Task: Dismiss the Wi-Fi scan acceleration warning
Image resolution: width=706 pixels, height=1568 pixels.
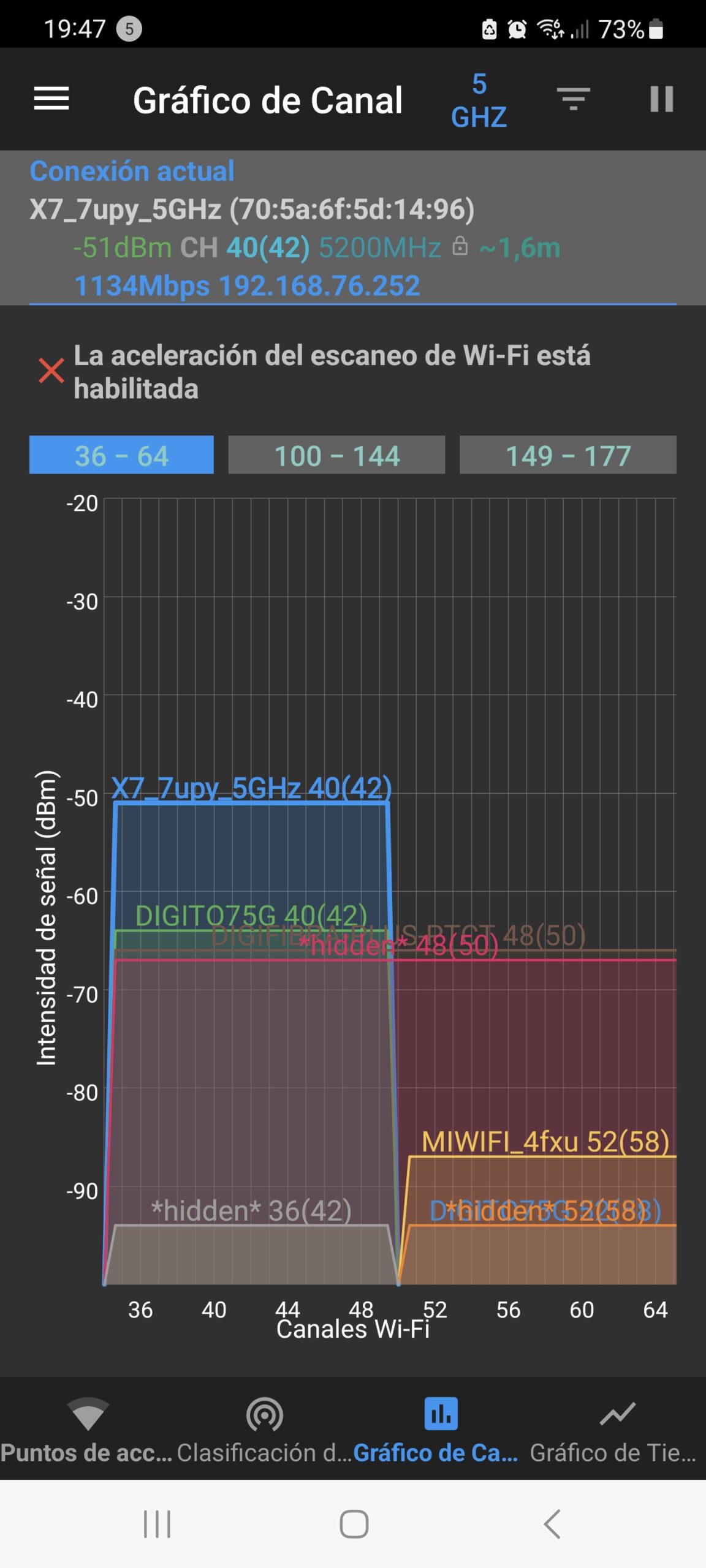Action: click(x=51, y=371)
